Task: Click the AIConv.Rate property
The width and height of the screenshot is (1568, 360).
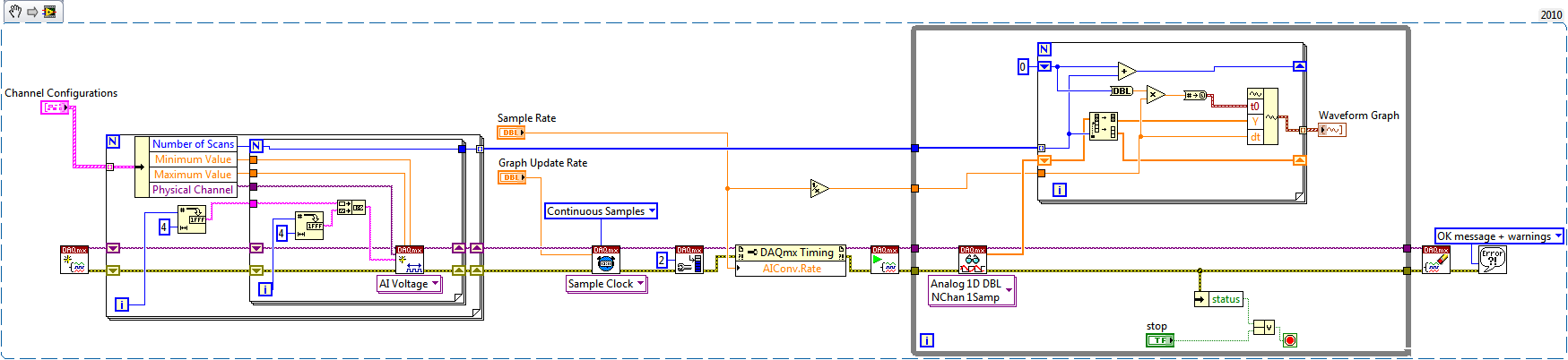Action: pyautogui.click(x=791, y=269)
